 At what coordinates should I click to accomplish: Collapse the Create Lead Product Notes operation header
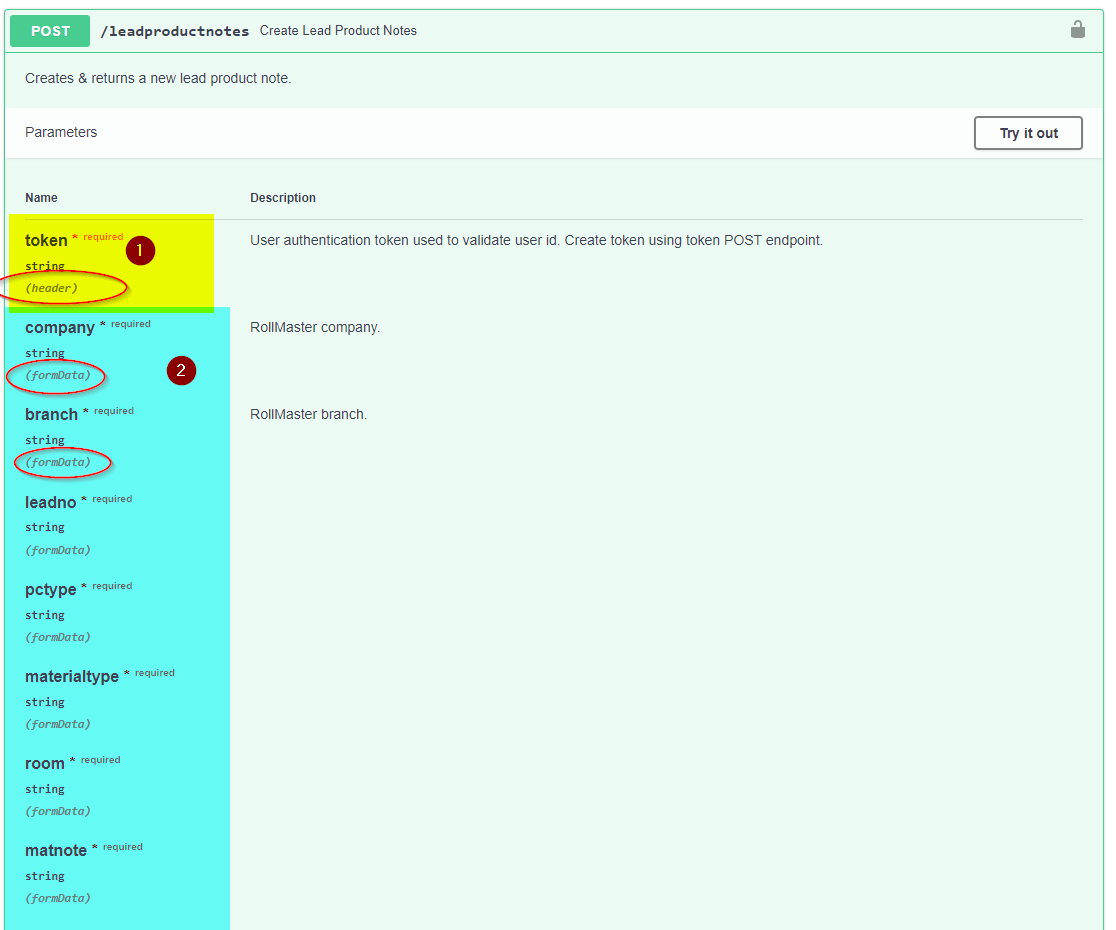[337, 30]
